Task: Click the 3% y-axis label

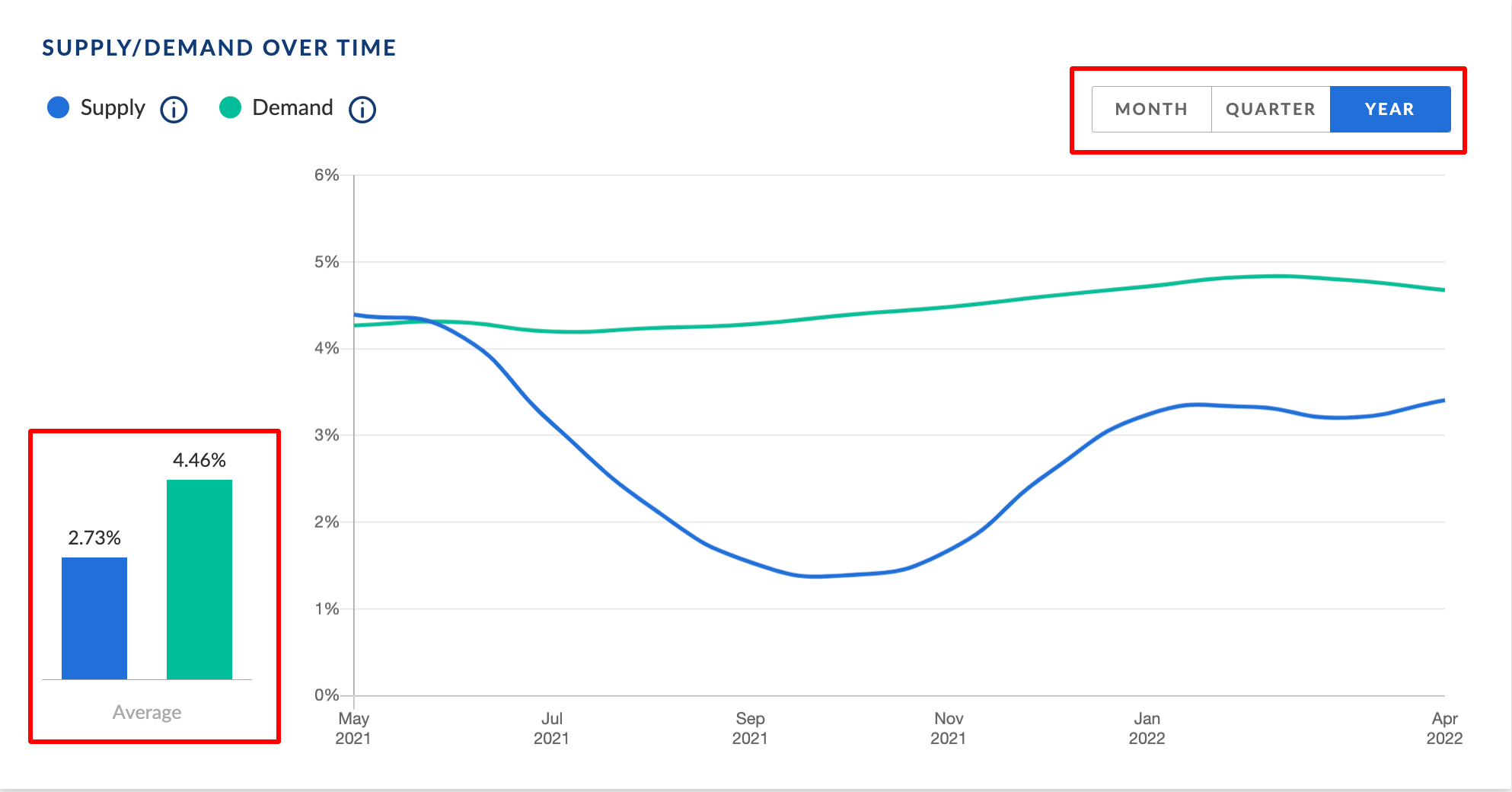Action: (x=327, y=435)
